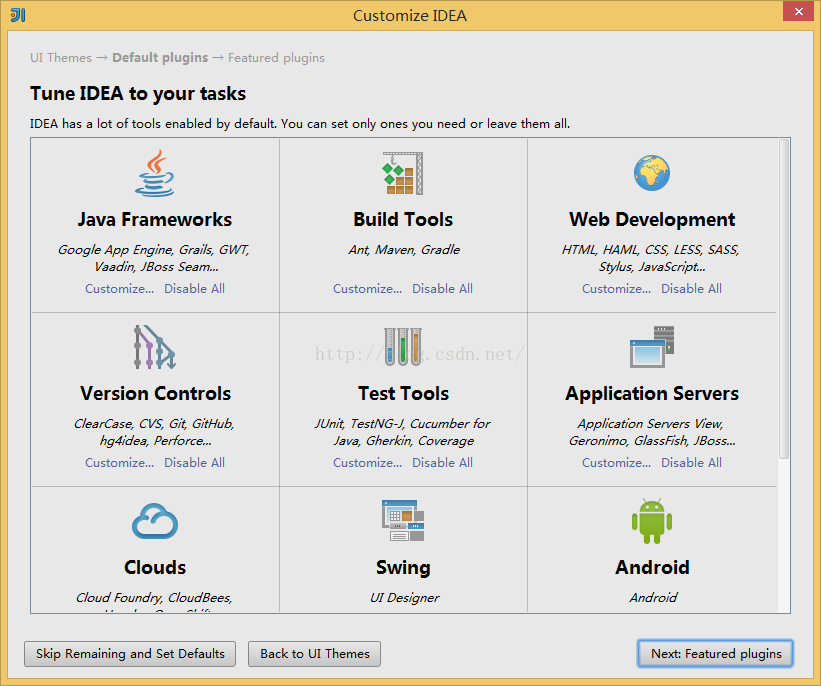
Task: Click the Java Frameworks coffee cup icon
Action: pyautogui.click(x=154, y=173)
